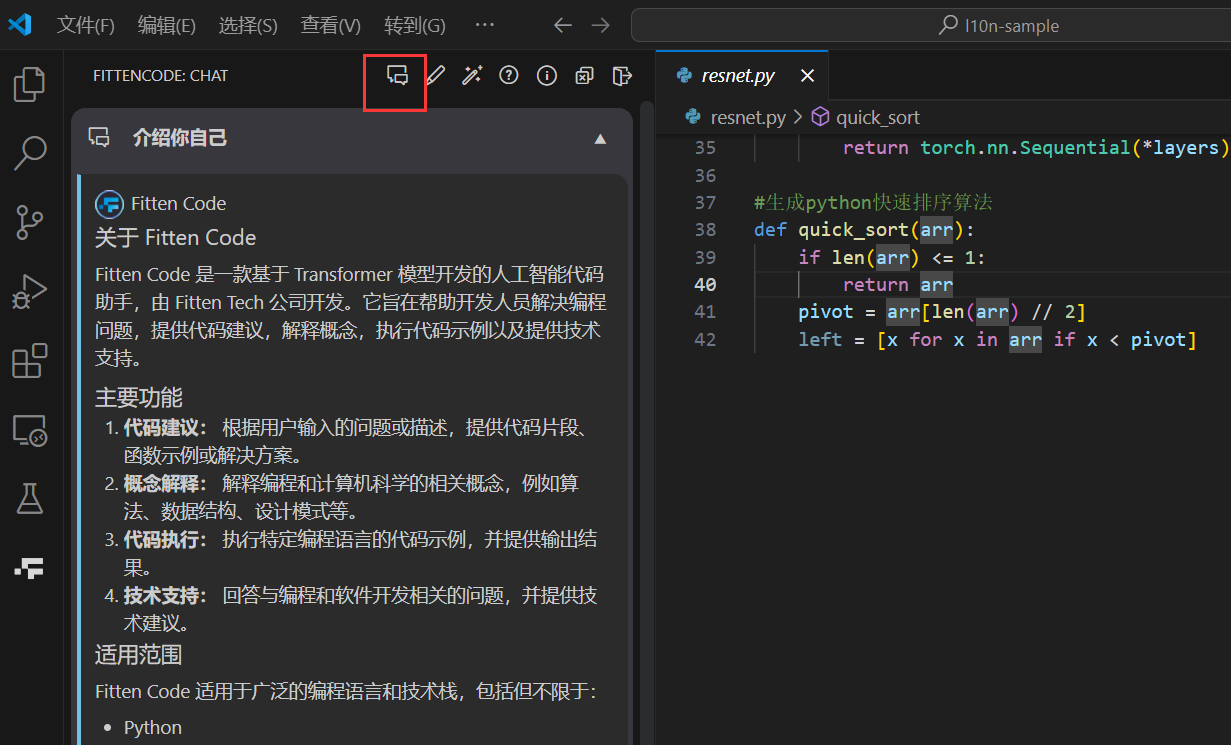Click the pencil edit icon in chat toolbar
Viewport: 1231px width, 745px height.
pyautogui.click(x=435, y=76)
